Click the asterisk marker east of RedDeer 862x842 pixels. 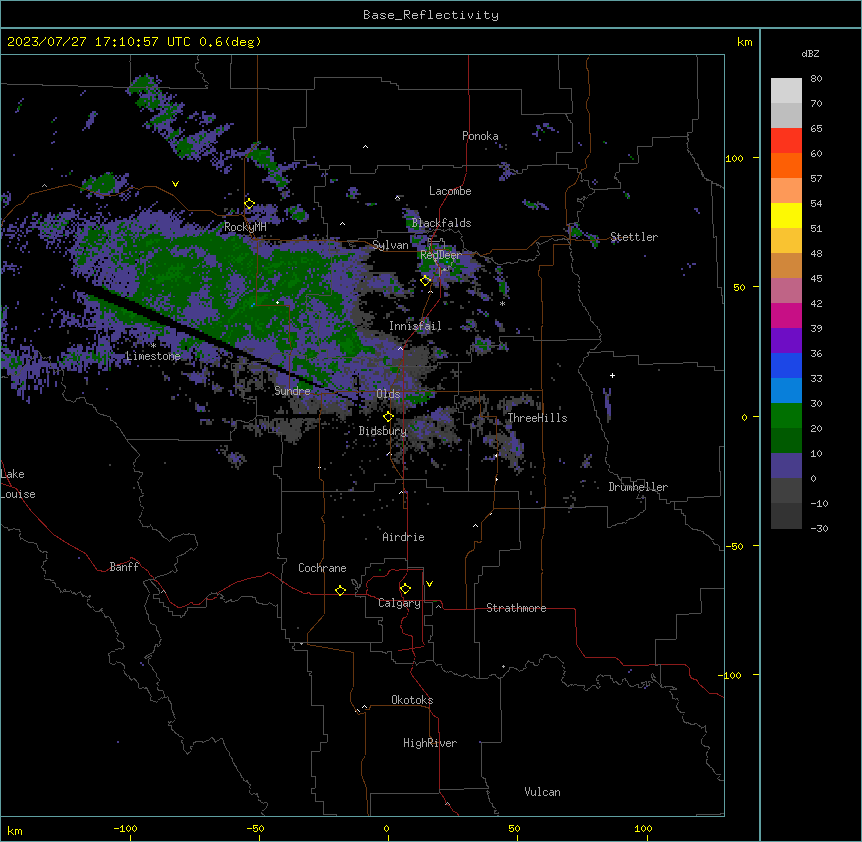click(x=502, y=304)
